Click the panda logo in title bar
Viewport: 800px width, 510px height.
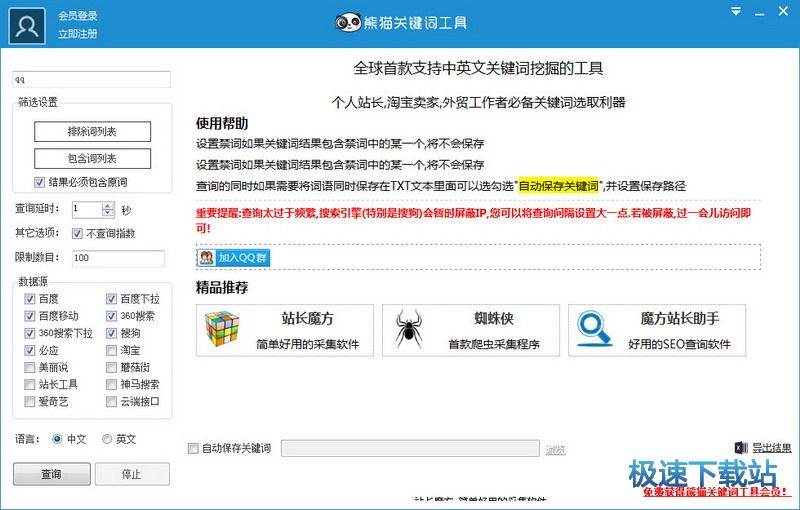(347, 22)
